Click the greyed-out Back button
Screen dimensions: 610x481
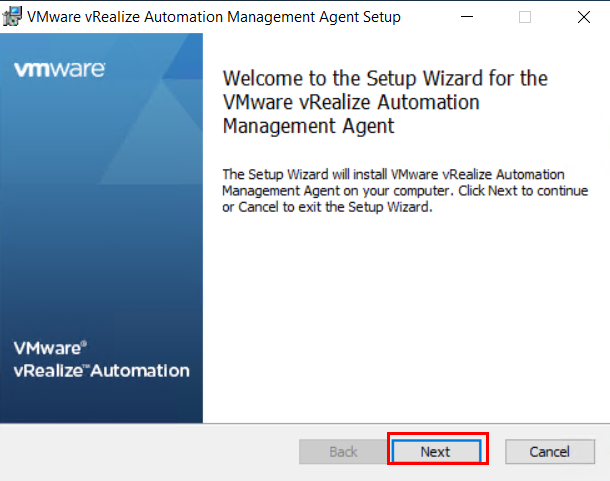click(x=343, y=451)
